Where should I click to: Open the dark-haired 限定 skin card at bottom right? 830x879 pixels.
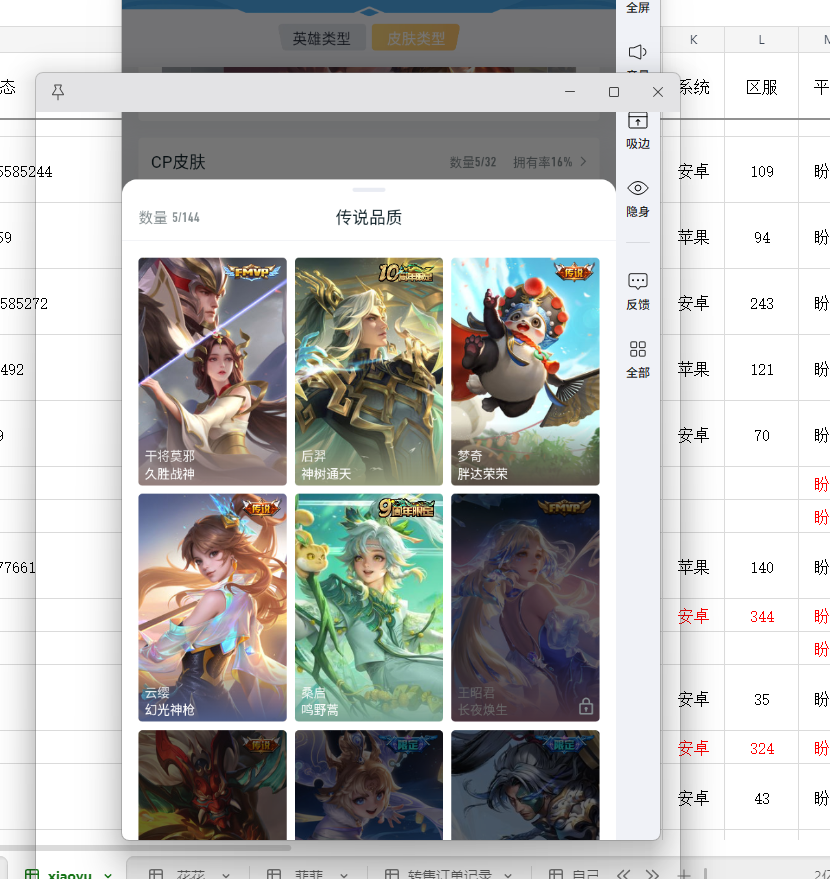click(x=525, y=785)
